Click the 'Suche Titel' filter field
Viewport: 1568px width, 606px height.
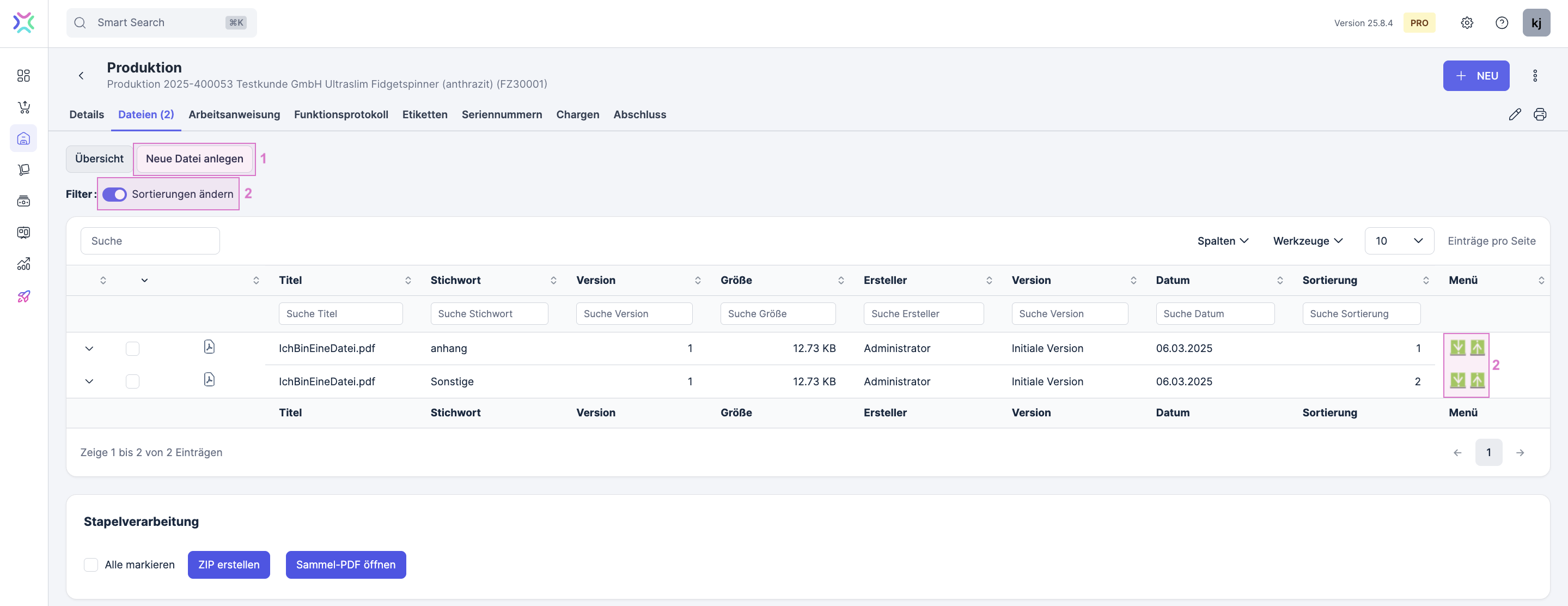point(340,314)
